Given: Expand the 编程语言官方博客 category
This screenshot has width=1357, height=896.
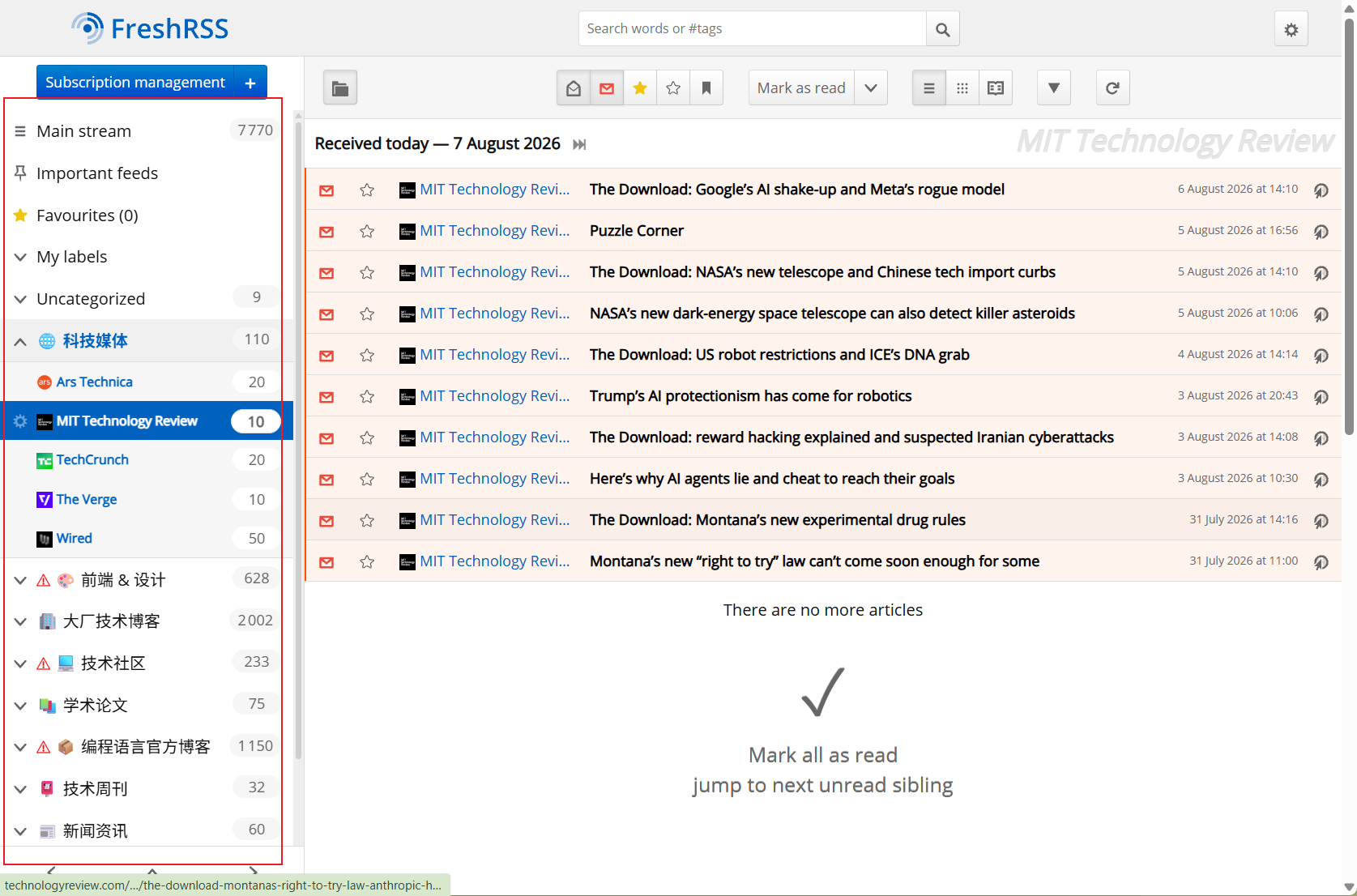Looking at the screenshot, I should point(20,747).
